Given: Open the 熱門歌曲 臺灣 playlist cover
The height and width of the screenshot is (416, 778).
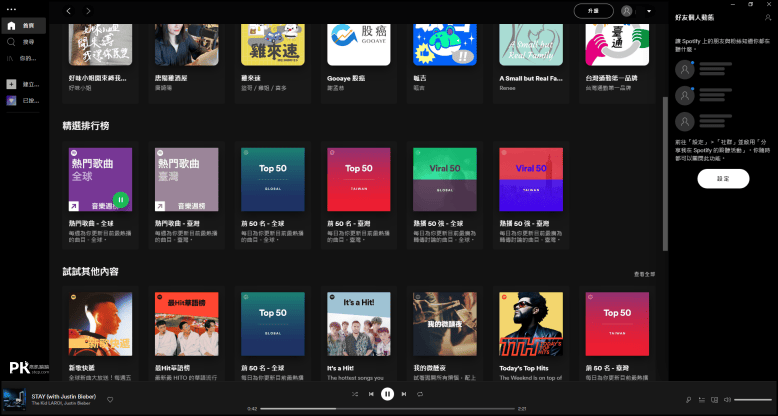Looking at the screenshot, I should pos(187,179).
